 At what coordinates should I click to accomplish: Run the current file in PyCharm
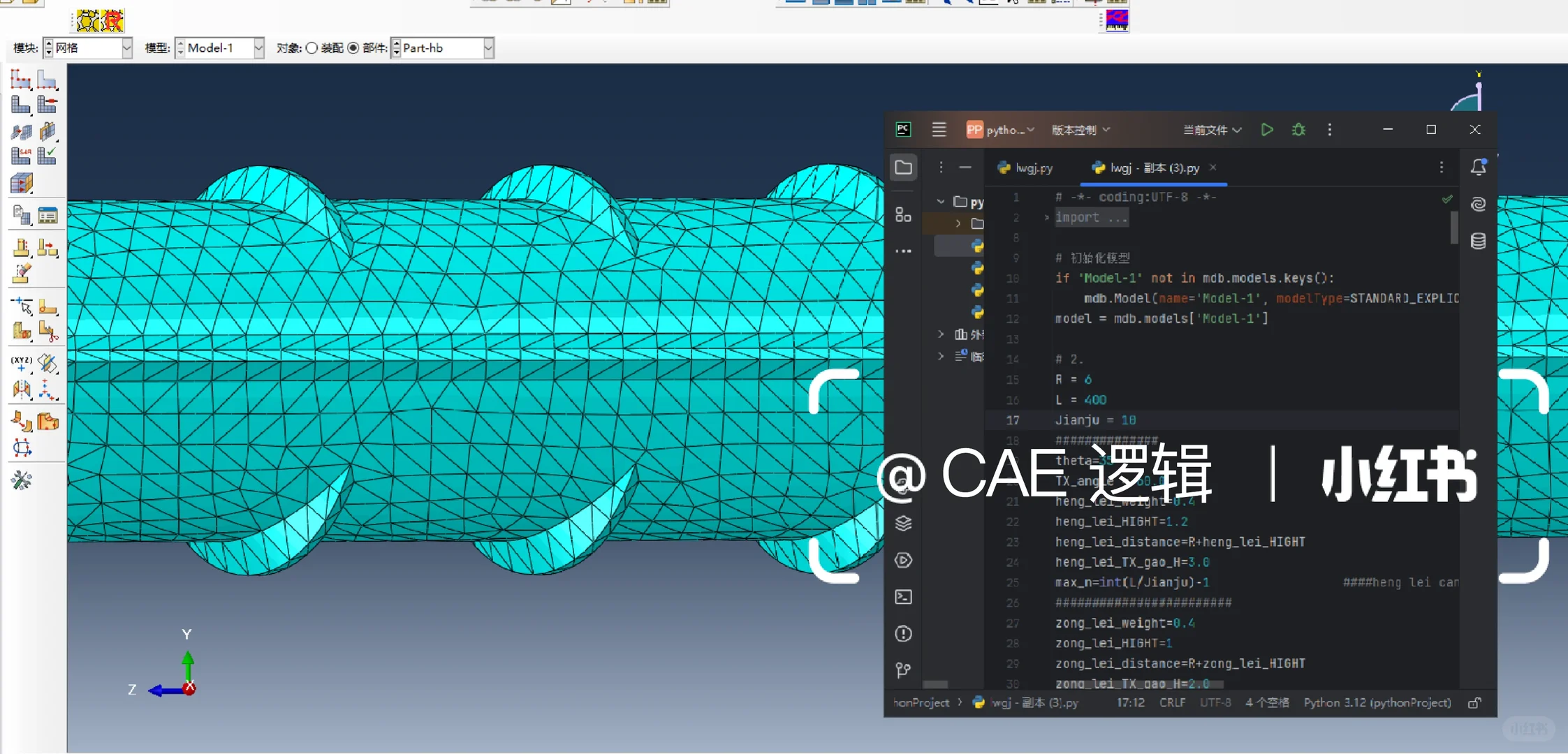(x=1267, y=130)
